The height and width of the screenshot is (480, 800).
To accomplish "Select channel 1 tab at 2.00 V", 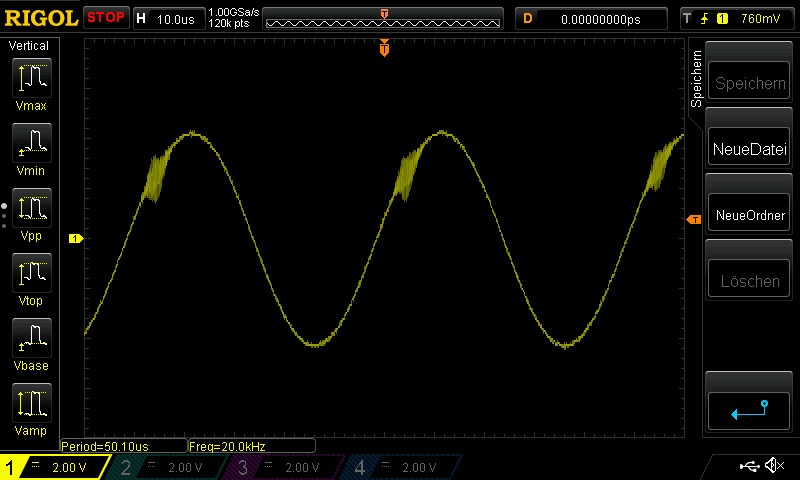I will click(x=55, y=467).
